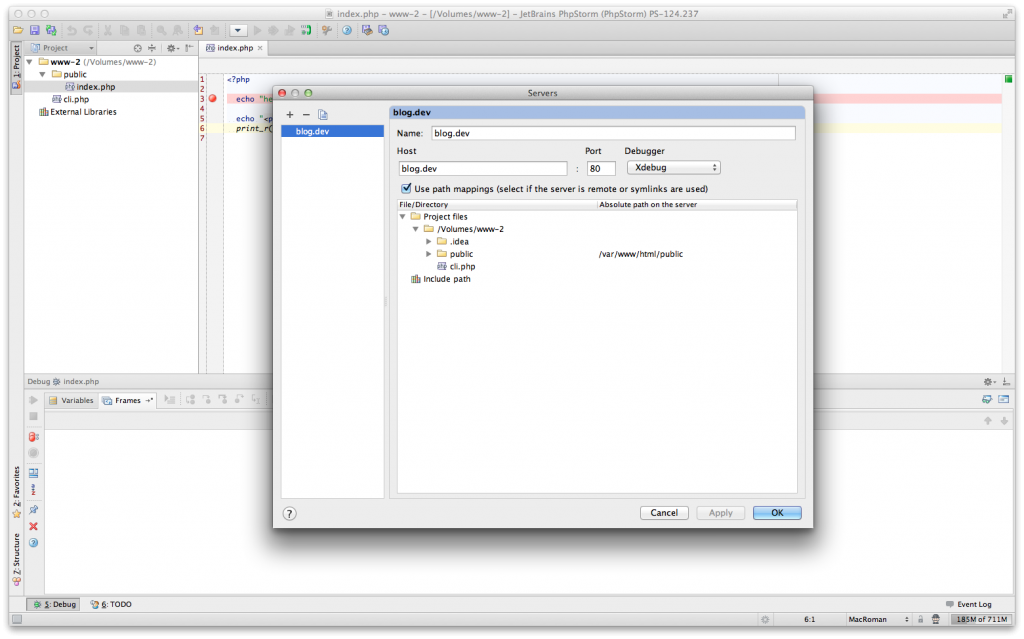Toggle the Mute Breakpoints icon

click(33, 453)
